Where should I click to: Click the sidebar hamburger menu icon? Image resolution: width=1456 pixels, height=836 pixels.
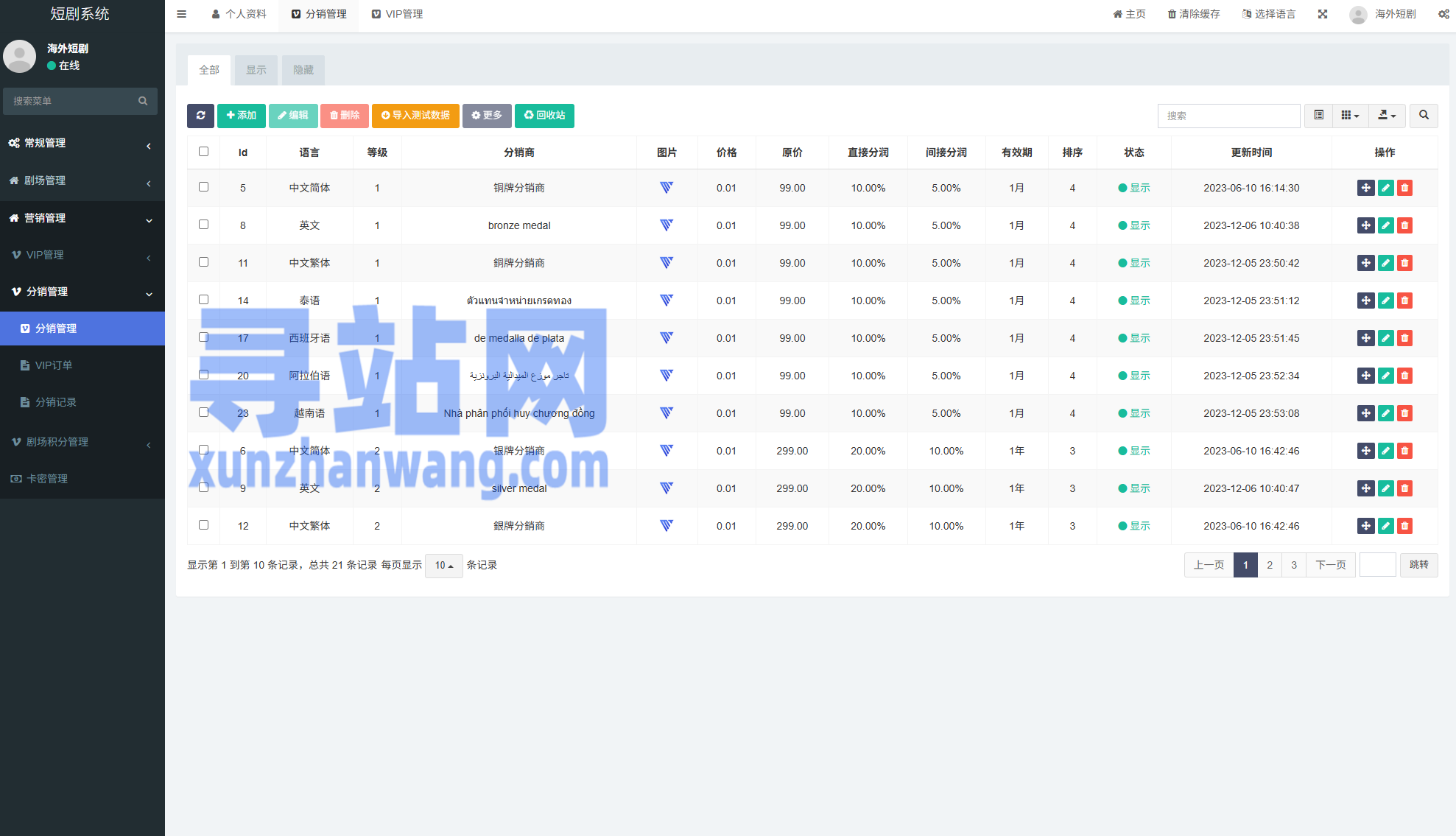click(182, 14)
